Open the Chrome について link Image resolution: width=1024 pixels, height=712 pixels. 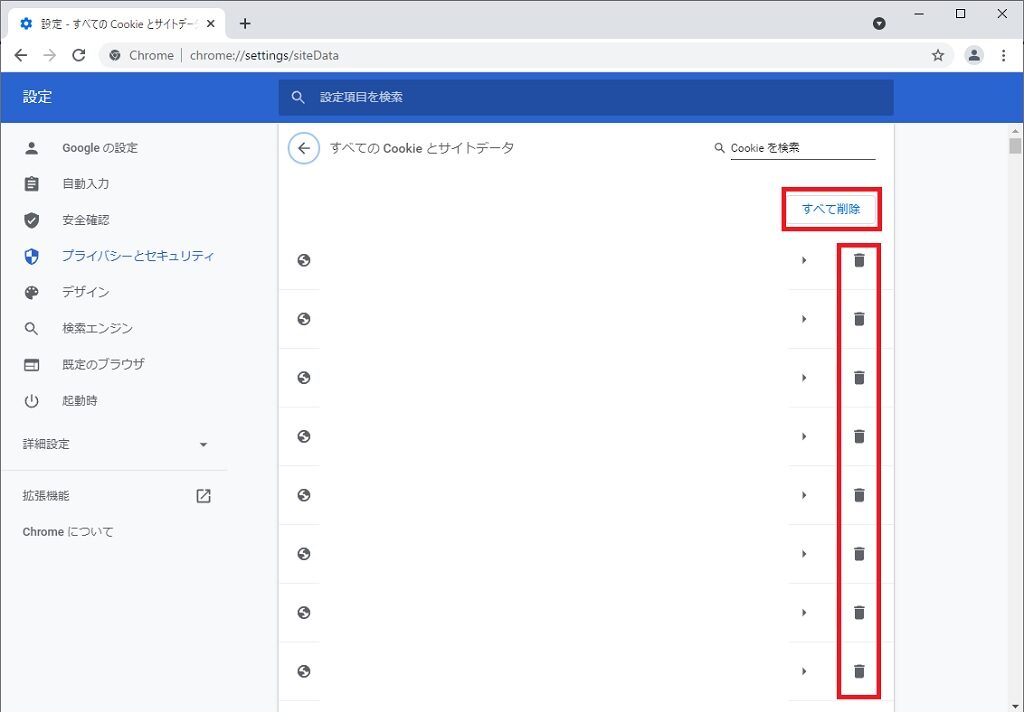68,532
